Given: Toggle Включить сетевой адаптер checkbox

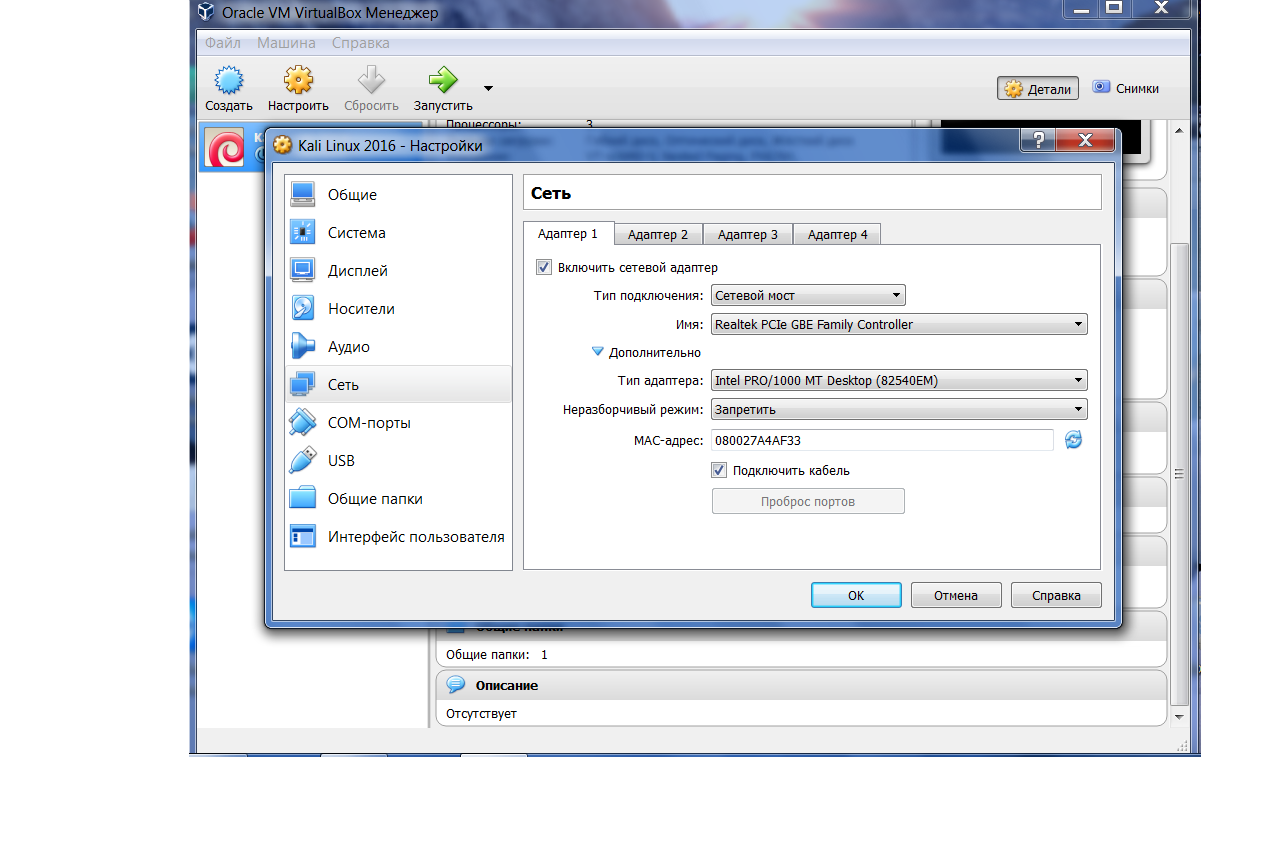Looking at the screenshot, I should [544, 267].
